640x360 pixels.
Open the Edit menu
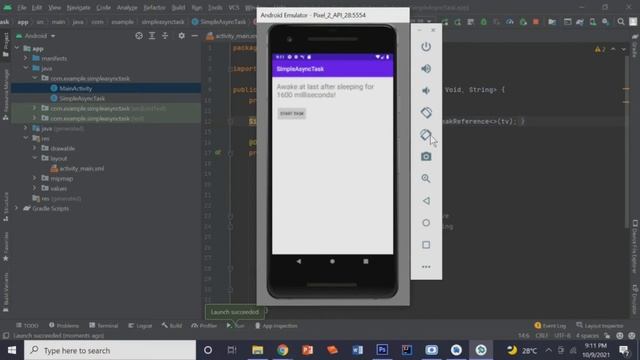point(37,7)
